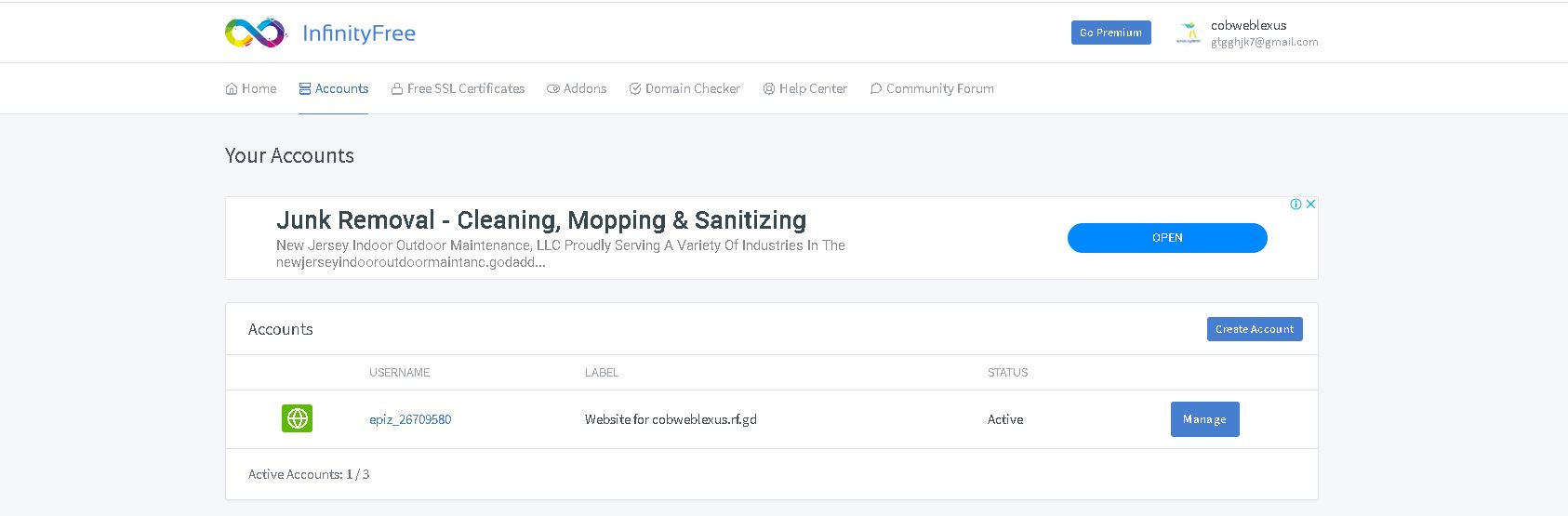This screenshot has height=516, width=1568.
Task: Click Manage for epiz_26709580 account
Action: click(1205, 419)
